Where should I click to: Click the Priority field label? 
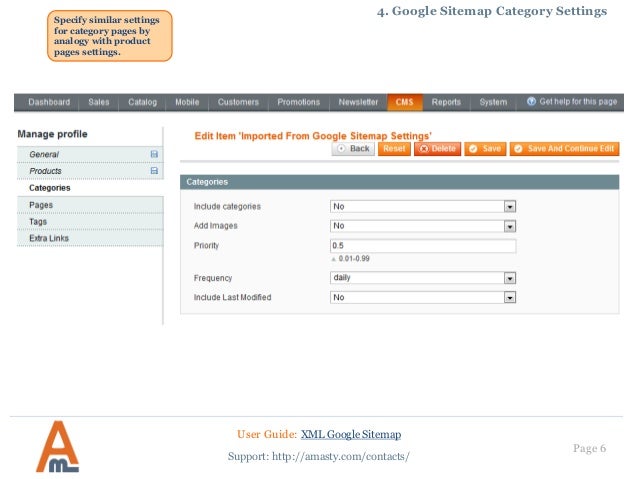206,246
